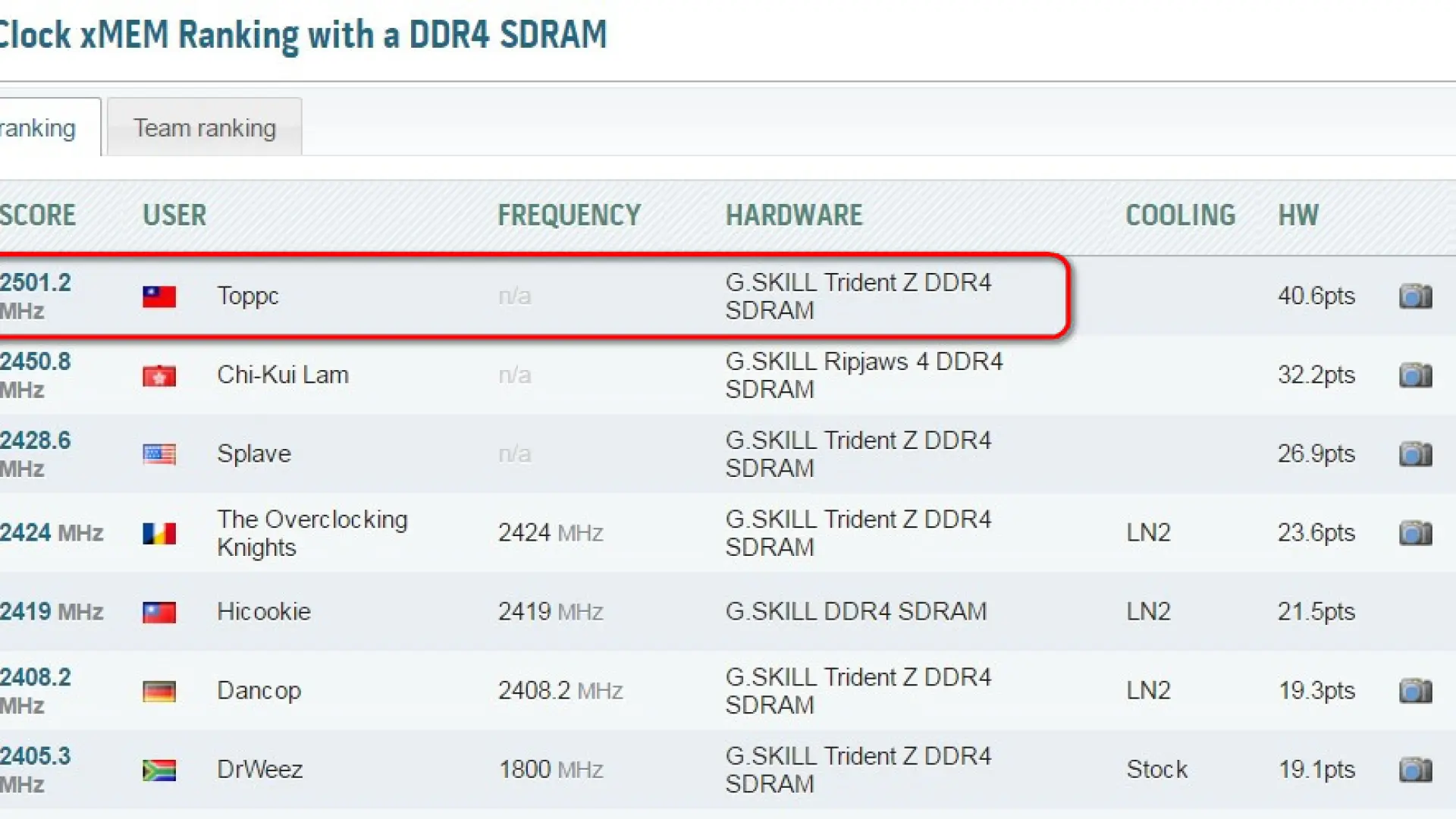
Task: Click the Taiwan flag next to Toppc
Action: click(x=158, y=296)
